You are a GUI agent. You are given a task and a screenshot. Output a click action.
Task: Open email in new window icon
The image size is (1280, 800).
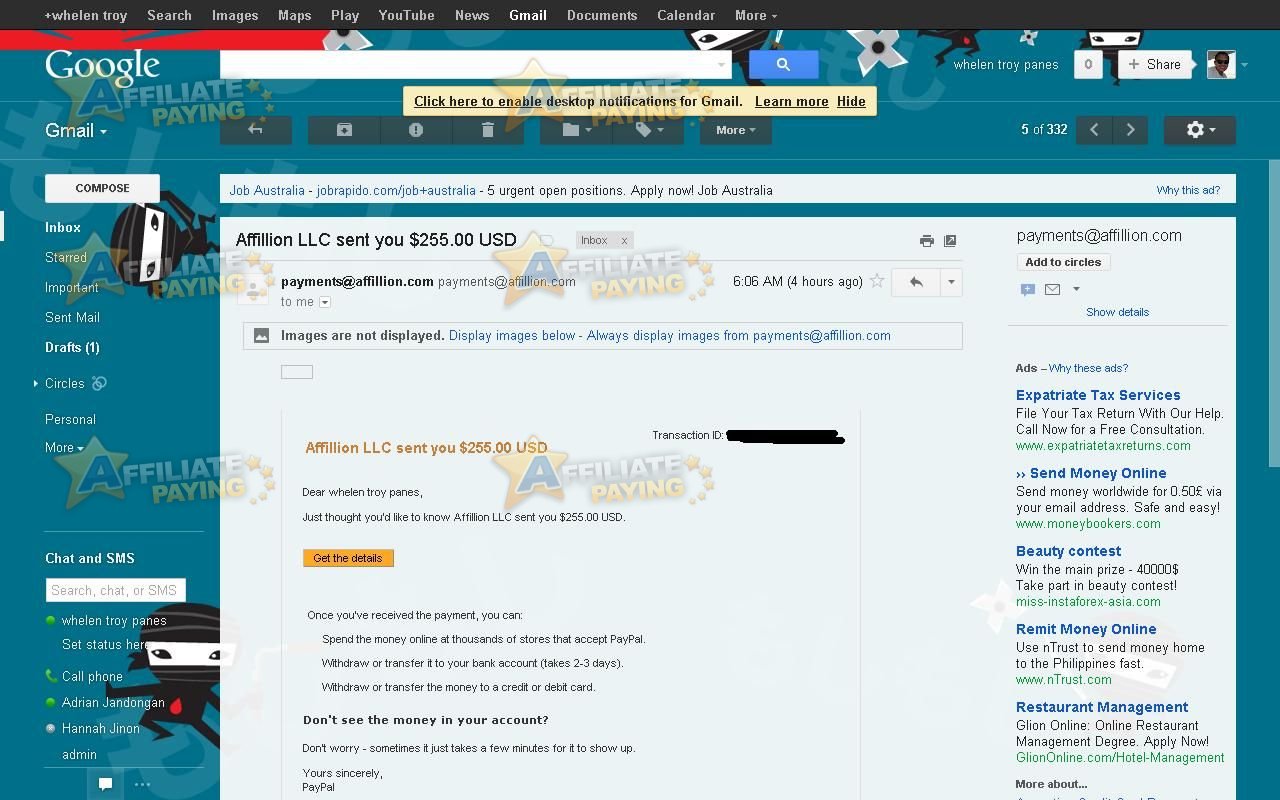click(950, 241)
